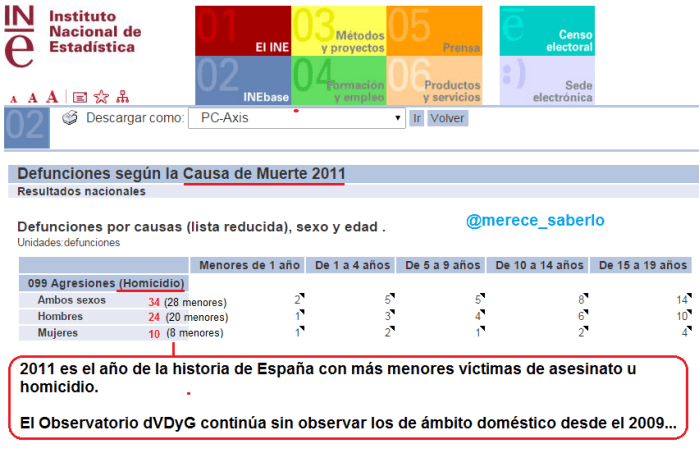The height and width of the screenshot is (453, 699).
Task: Open the site map icon
Action: (122, 97)
